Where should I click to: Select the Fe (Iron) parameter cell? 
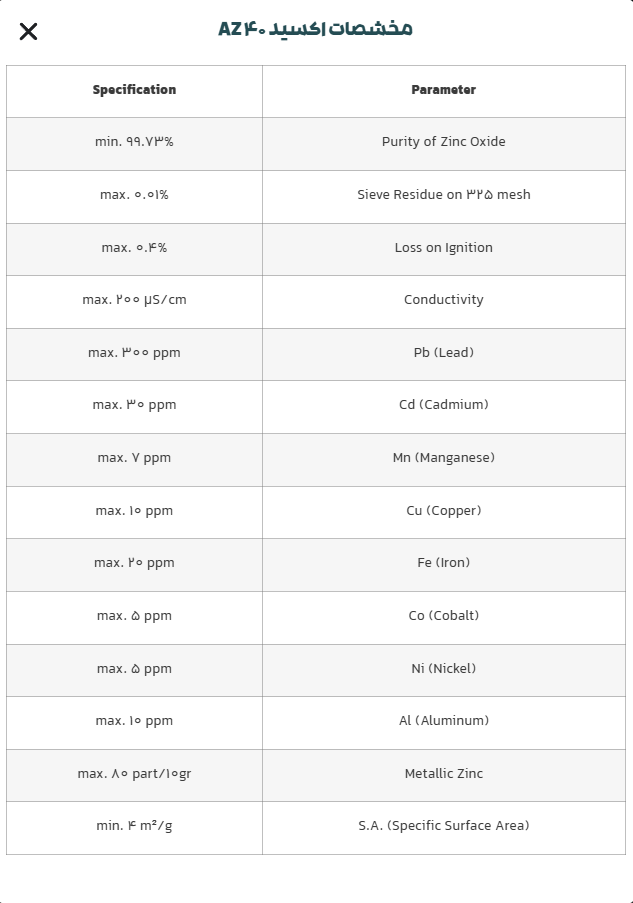click(443, 563)
